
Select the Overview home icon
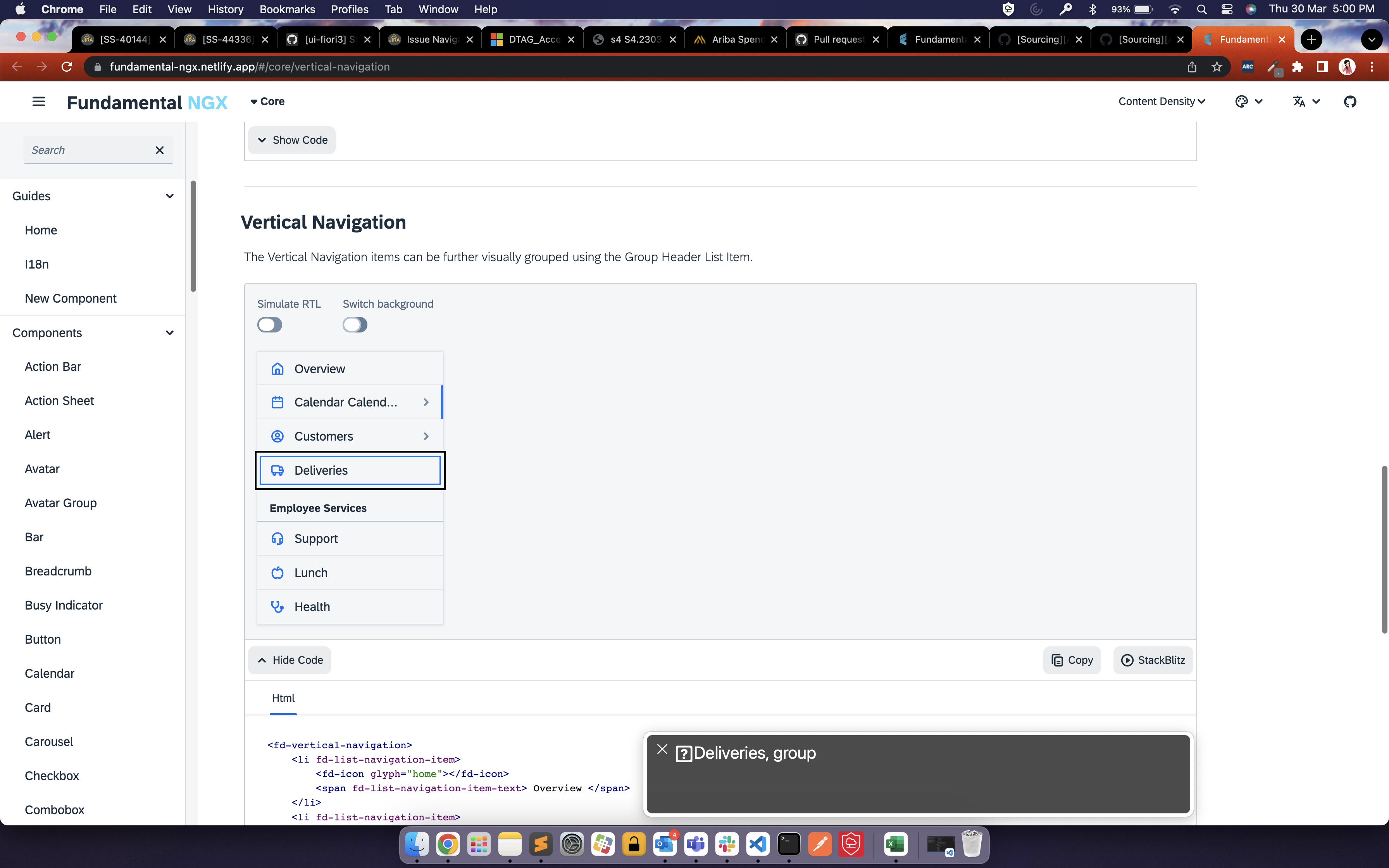click(x=278, y=369)
